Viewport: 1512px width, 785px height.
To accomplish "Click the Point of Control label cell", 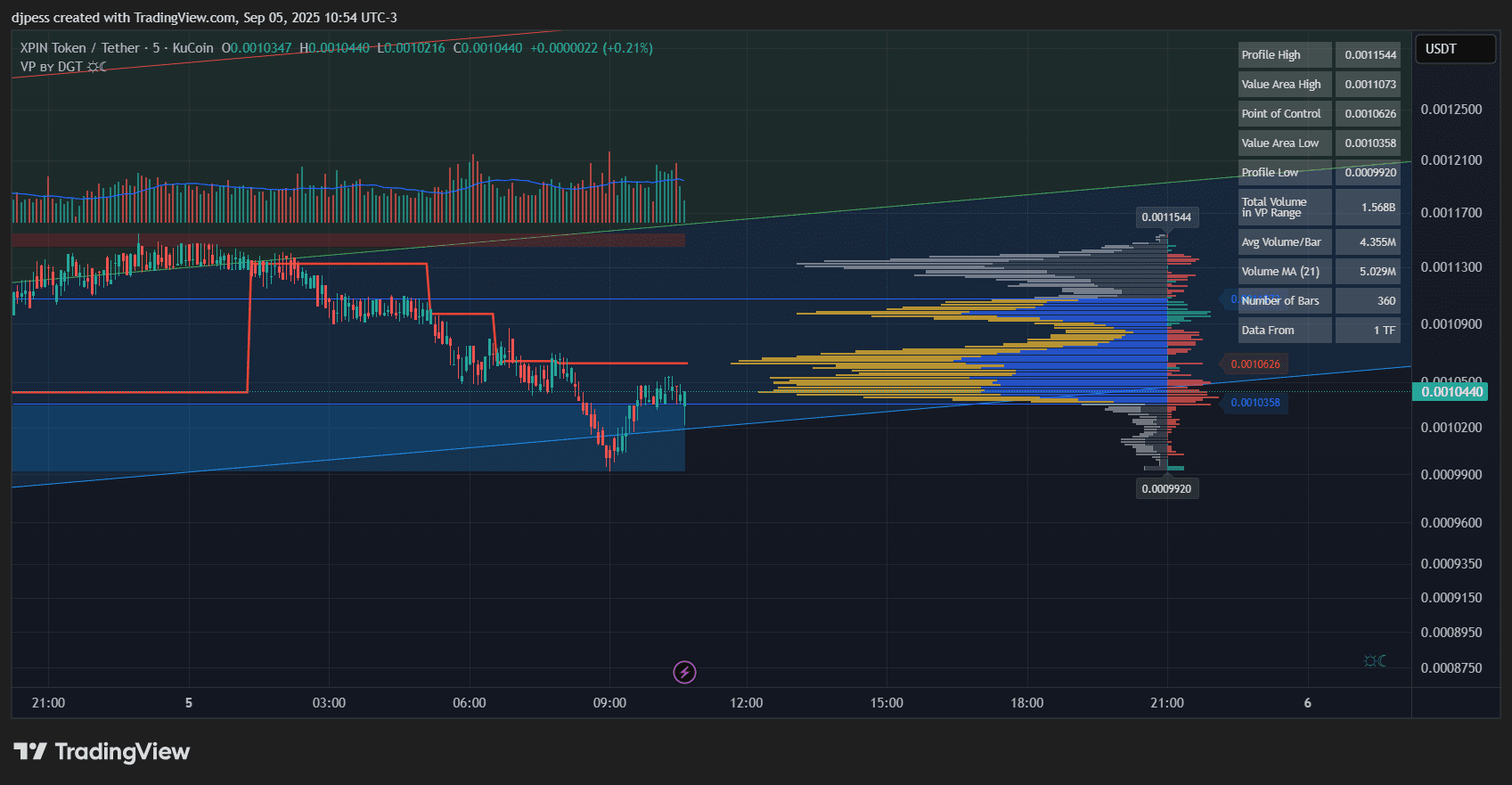I will tap(1285, 113).
